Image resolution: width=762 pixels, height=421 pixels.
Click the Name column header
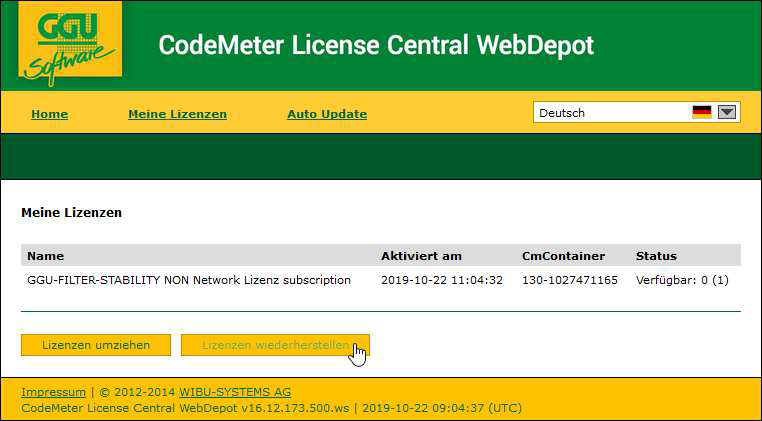[45, 256]
